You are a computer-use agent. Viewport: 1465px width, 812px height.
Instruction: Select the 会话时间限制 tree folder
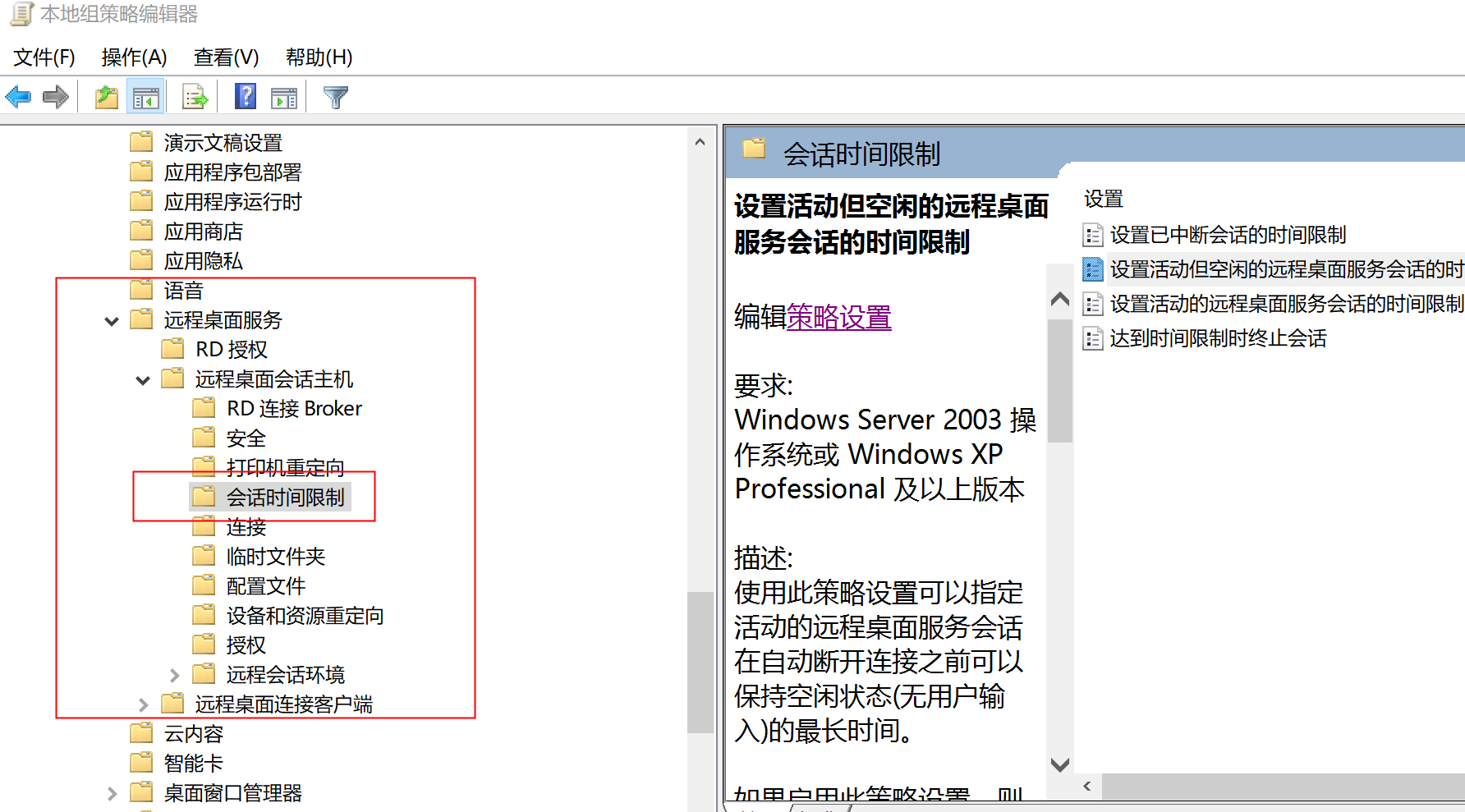pos(285,498)
